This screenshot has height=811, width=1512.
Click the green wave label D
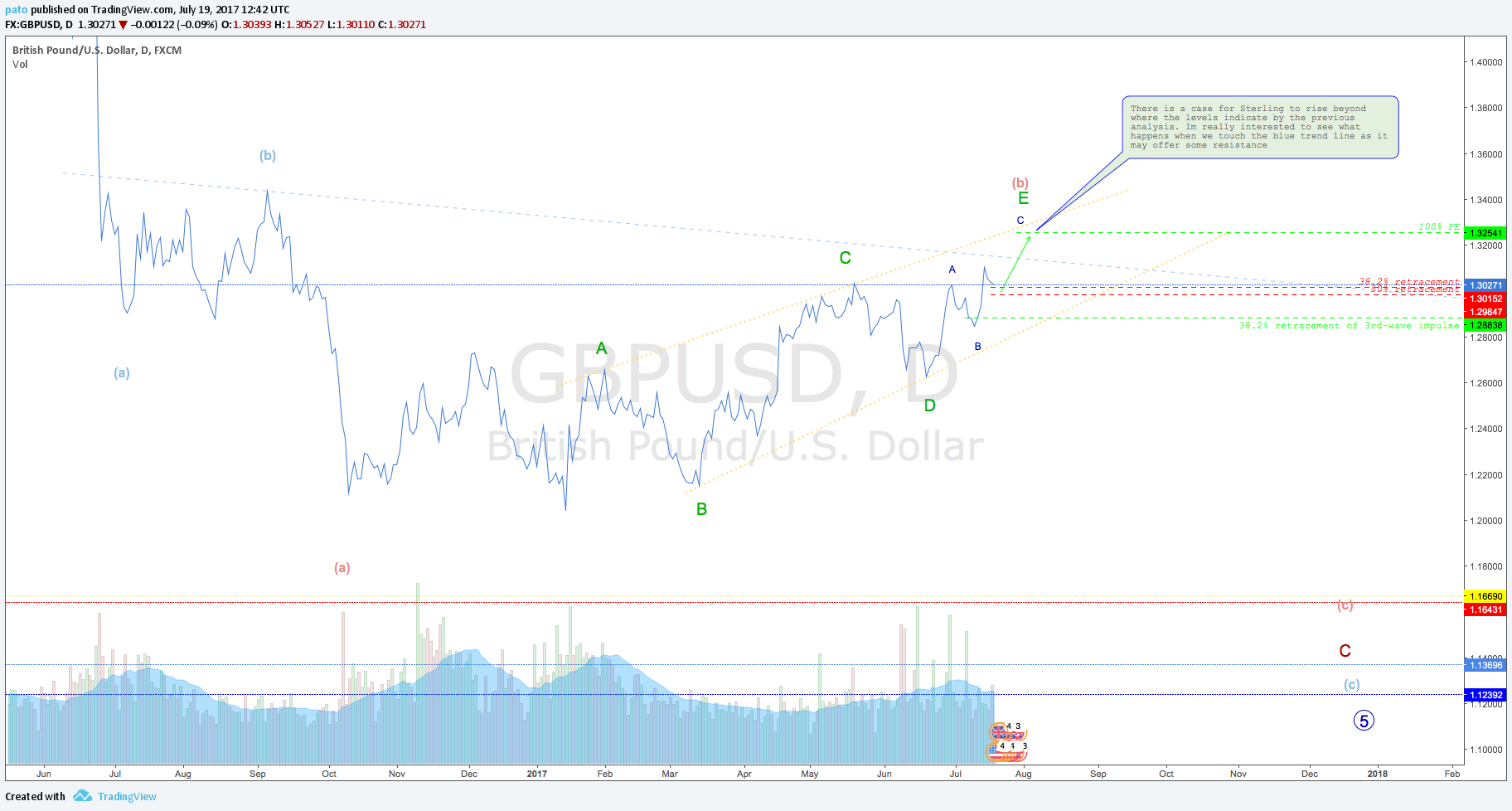930,405
